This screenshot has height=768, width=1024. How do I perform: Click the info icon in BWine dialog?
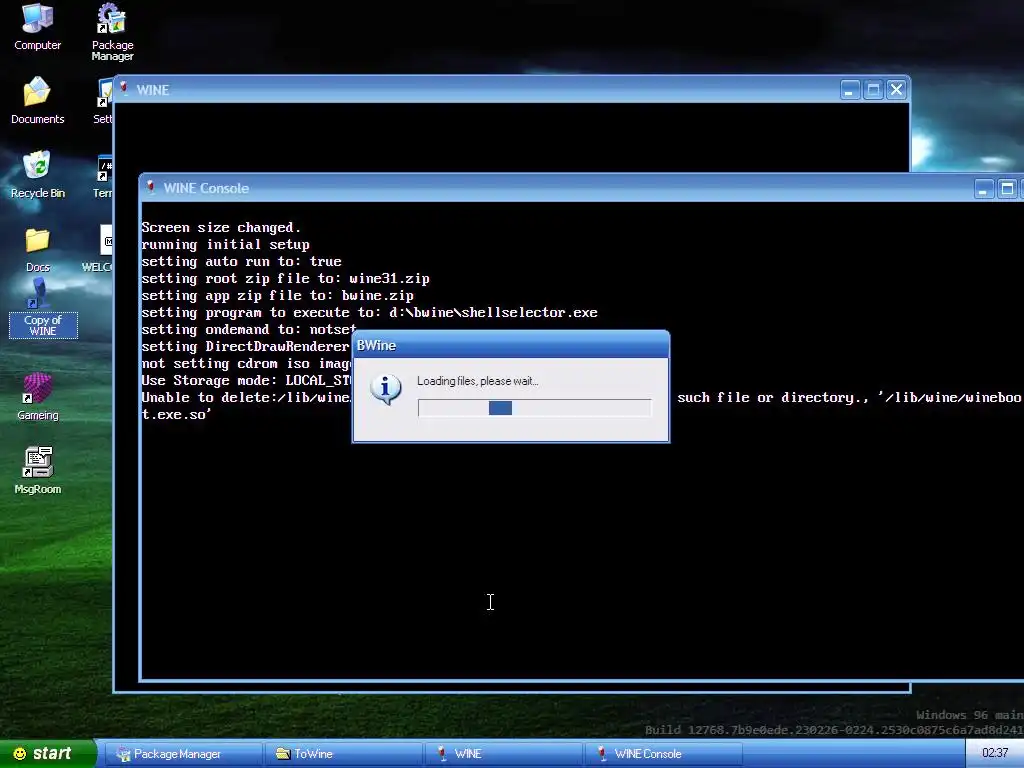pyautogui.click(x=385, y=389)
